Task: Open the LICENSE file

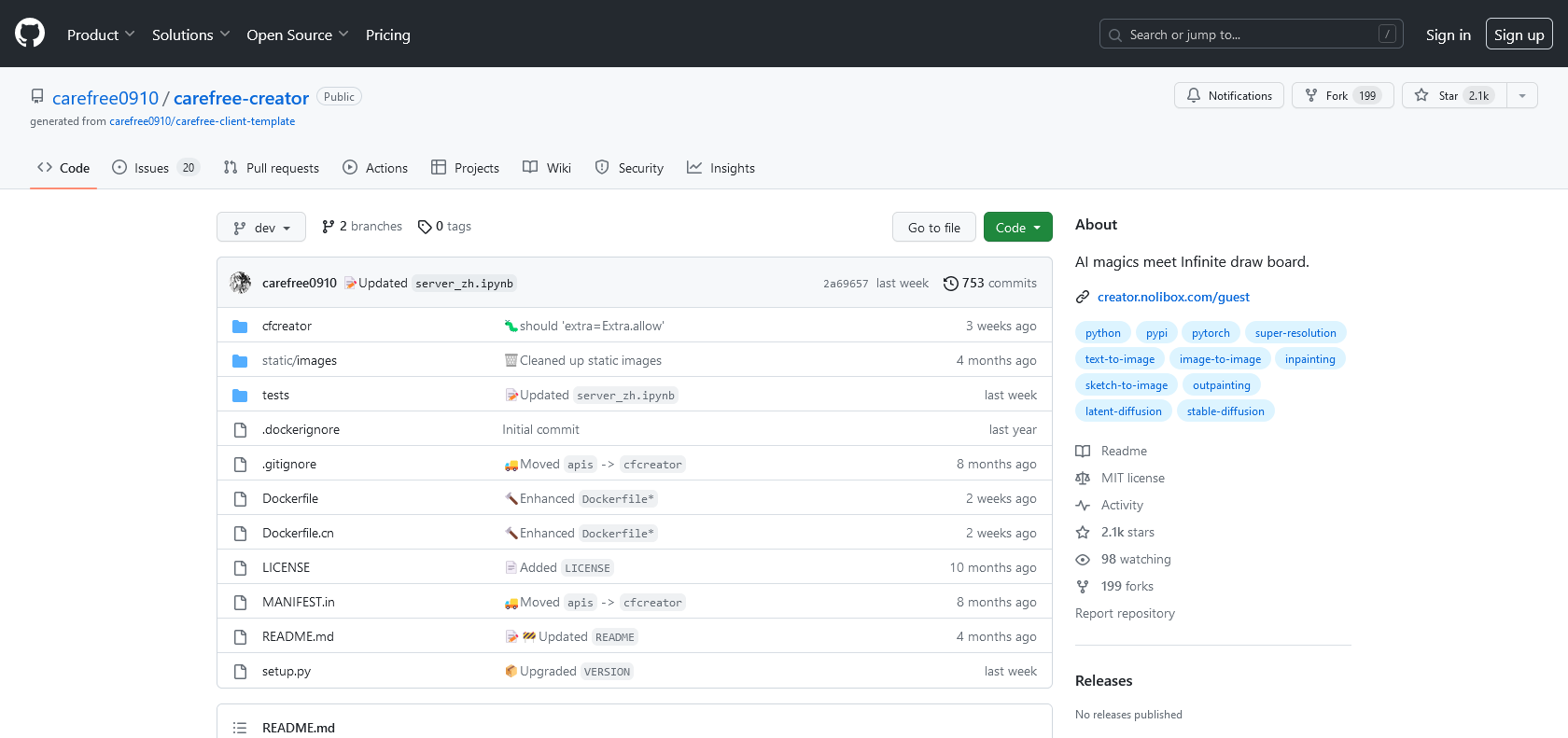Action: (286, 567)
